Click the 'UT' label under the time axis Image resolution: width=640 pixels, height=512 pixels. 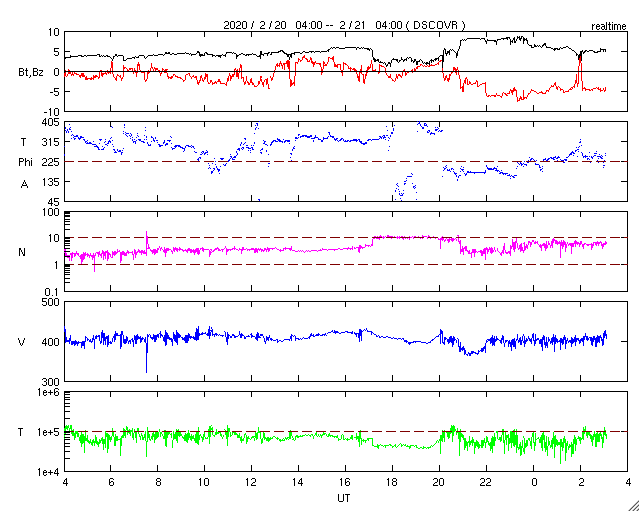[344, 498]
